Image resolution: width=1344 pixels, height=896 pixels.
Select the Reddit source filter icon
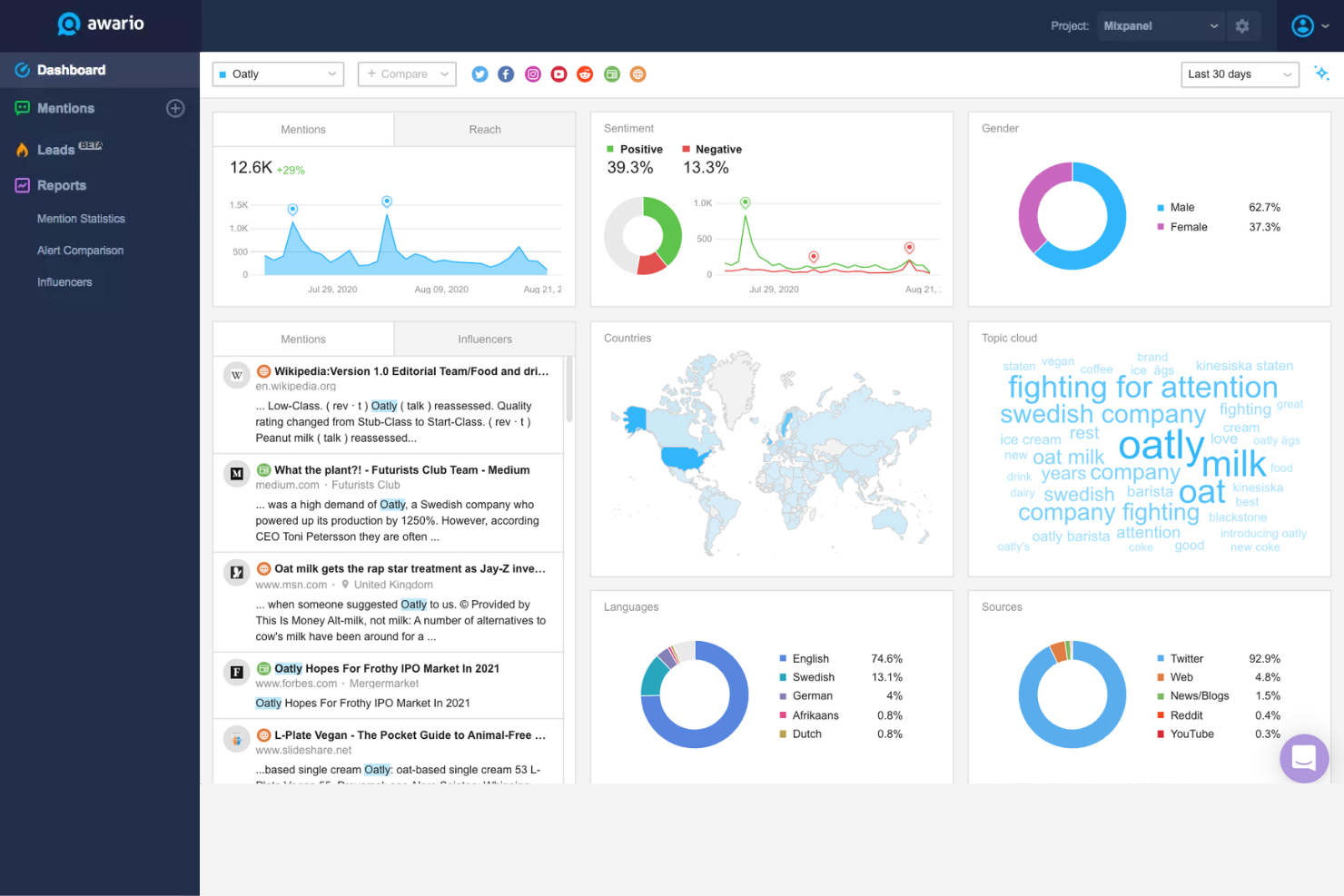585,74
